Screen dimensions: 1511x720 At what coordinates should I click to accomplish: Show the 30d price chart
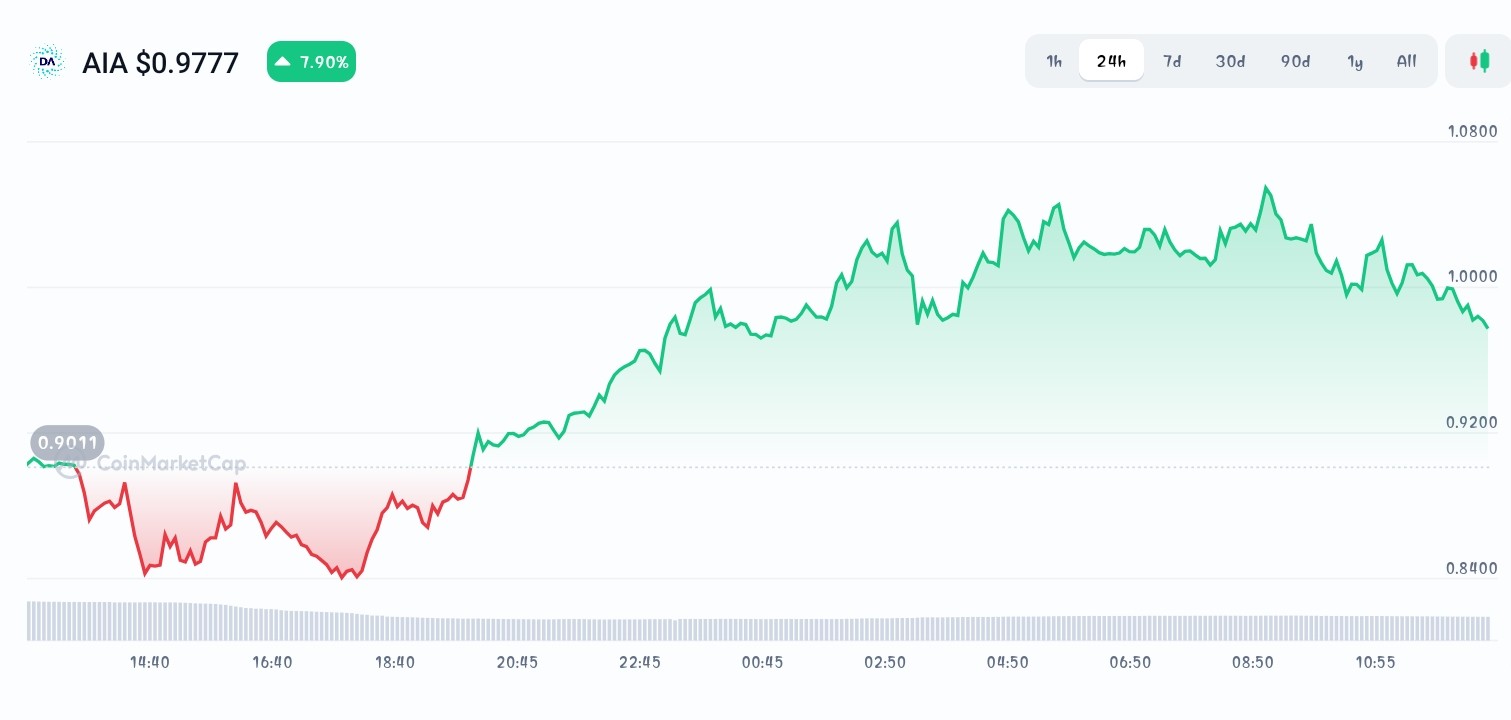1229,61
